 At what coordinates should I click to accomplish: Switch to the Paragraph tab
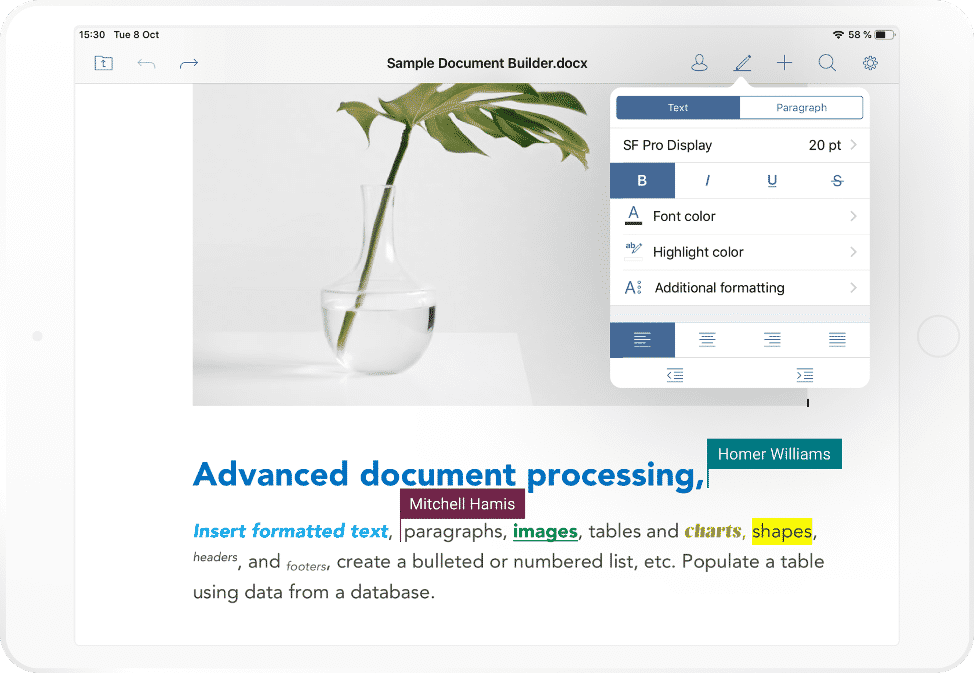point(801,107)
